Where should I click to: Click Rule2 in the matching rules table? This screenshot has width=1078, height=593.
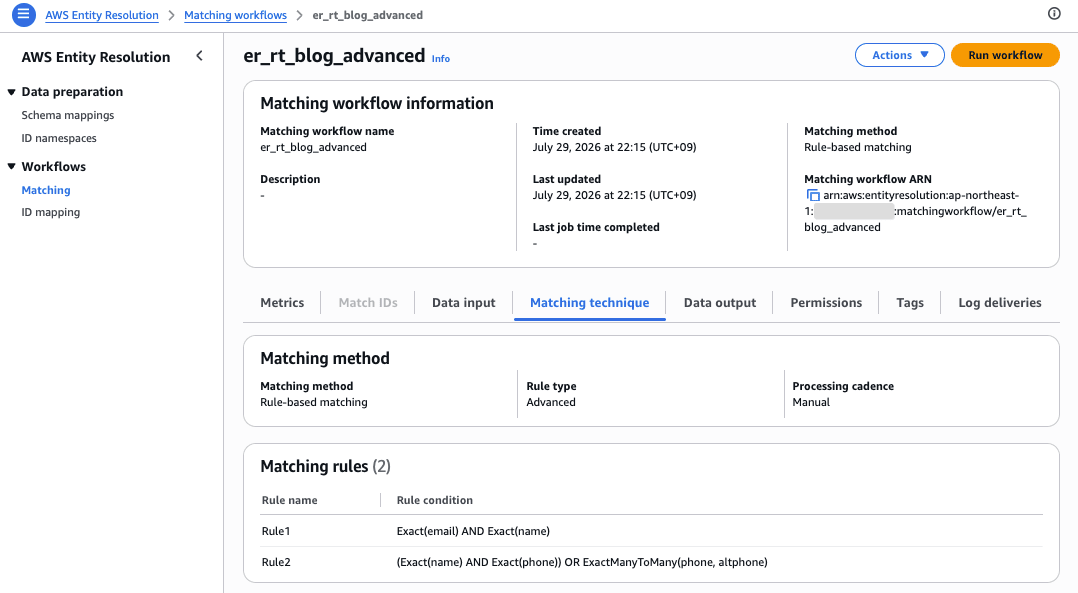pyautogui.click(x=276, y=562)
